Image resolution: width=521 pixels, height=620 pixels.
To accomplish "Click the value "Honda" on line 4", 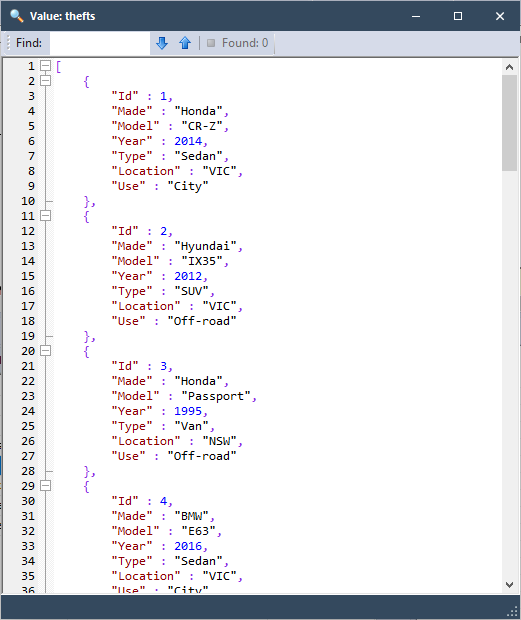I will click(198, 111).
